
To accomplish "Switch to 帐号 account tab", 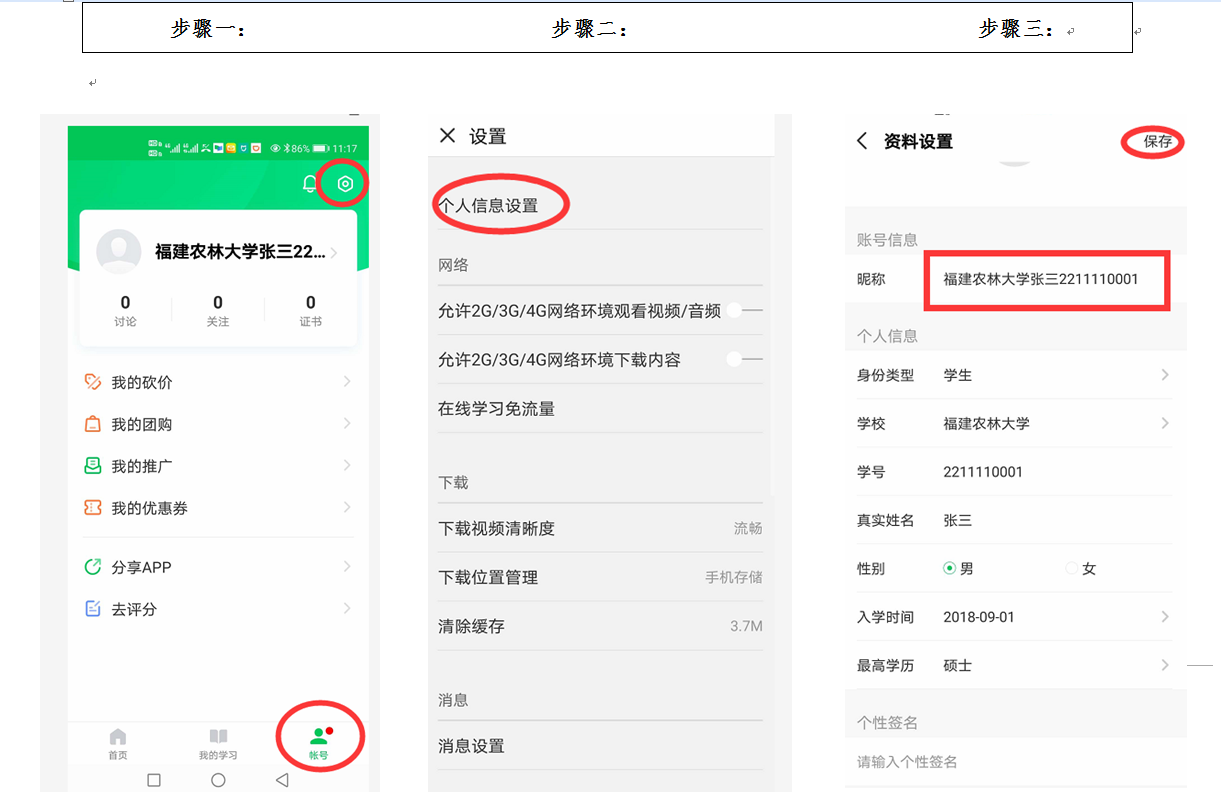I will 318,744.
